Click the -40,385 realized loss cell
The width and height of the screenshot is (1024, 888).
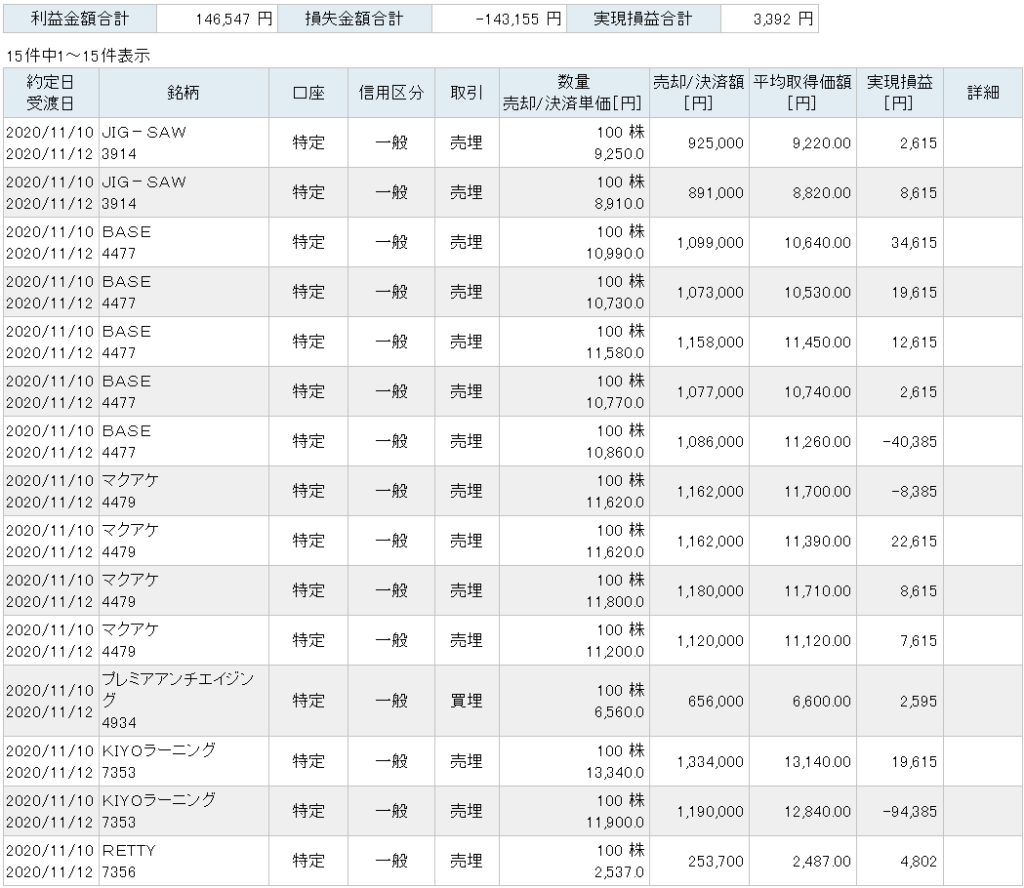pyautogui.click(x=900, y=441)
